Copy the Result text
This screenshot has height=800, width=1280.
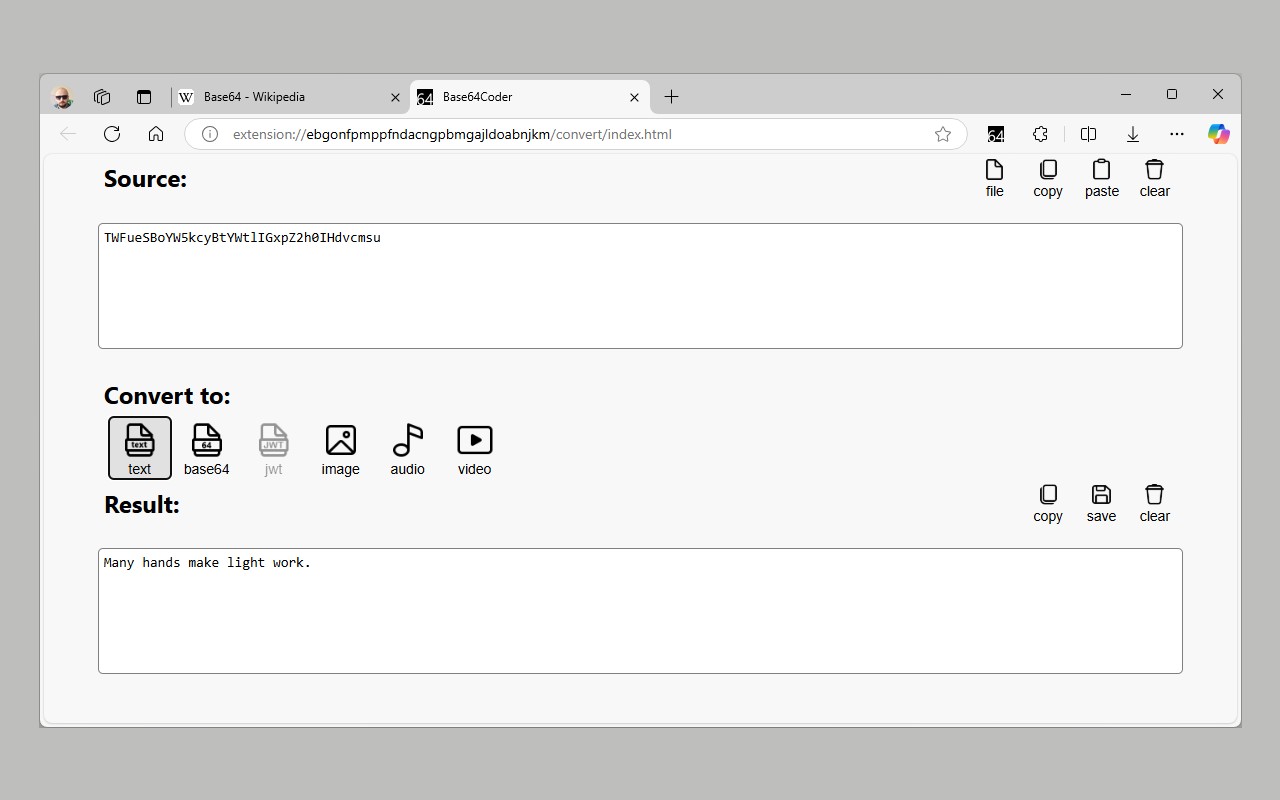coord(1048,503)
